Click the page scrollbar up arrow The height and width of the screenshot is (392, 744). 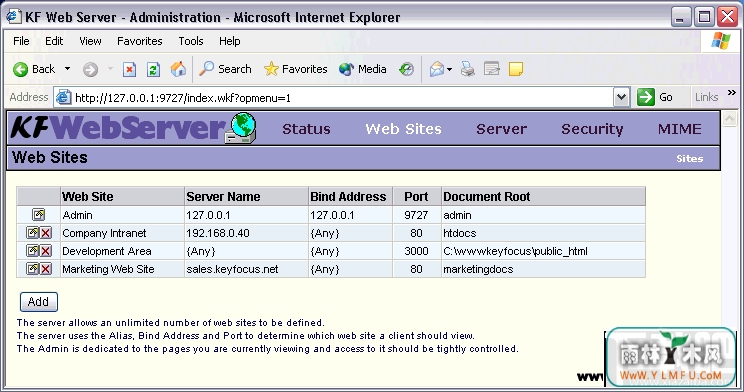pyautogui.click(x=729, y=118)
